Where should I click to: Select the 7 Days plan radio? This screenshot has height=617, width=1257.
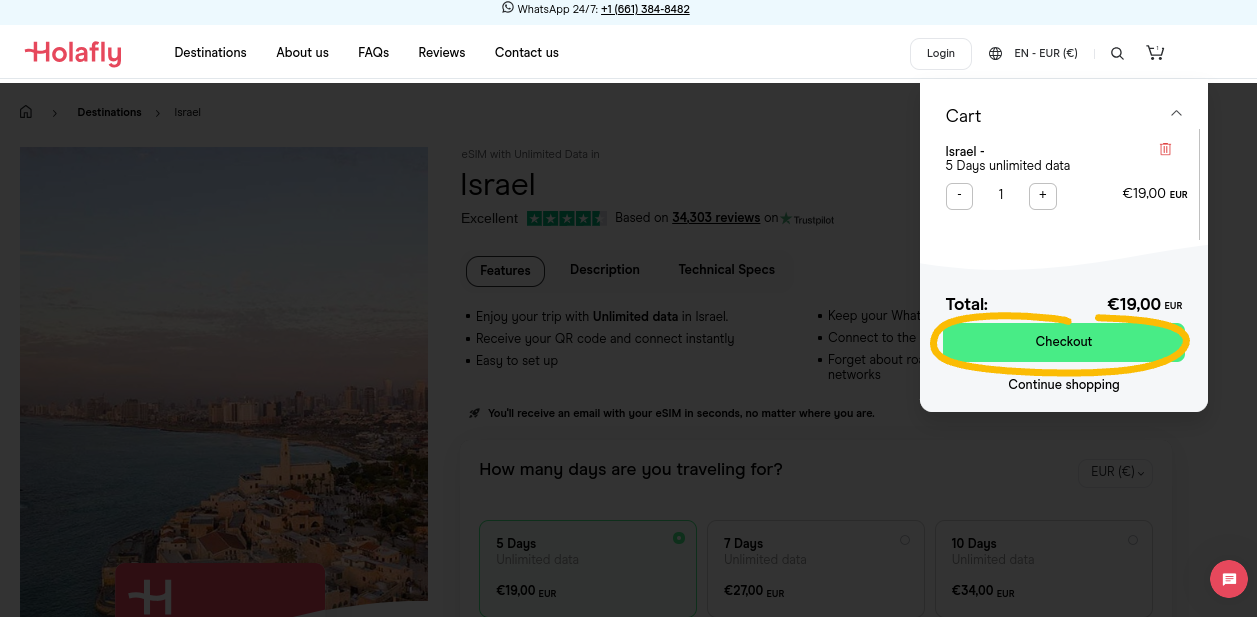tap(905, 540)
